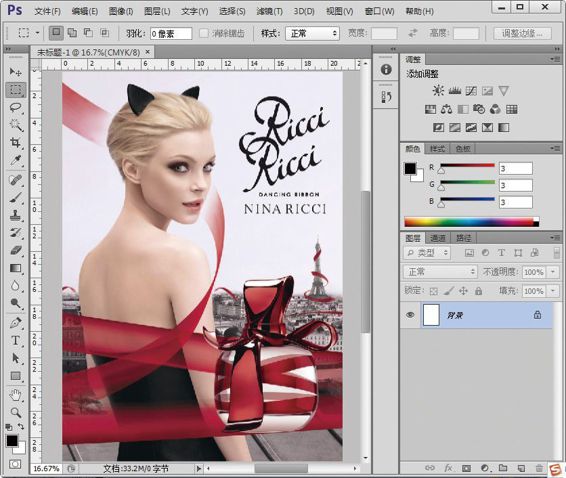Viewport: 566px width, 478px height.
Task: Add Color Balance adjustment
Action: click(x=447, y=109)
